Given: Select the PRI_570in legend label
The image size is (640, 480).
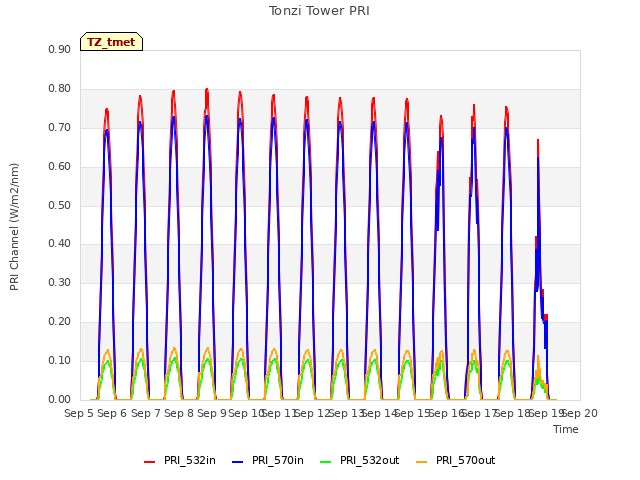Looking at the screenshot, I should coord(278,460).
